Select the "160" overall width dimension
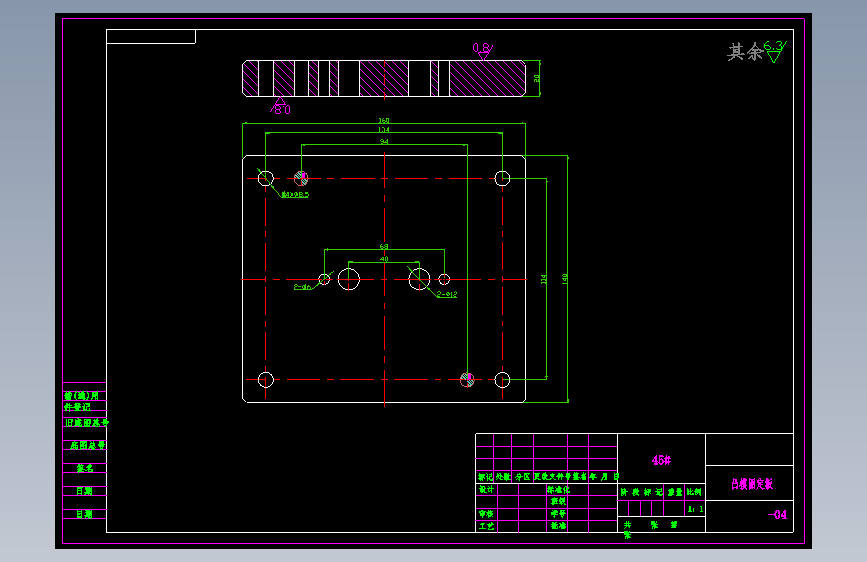Image resolution: width=867 pixels, height=562 pixels. coord(384,120)
